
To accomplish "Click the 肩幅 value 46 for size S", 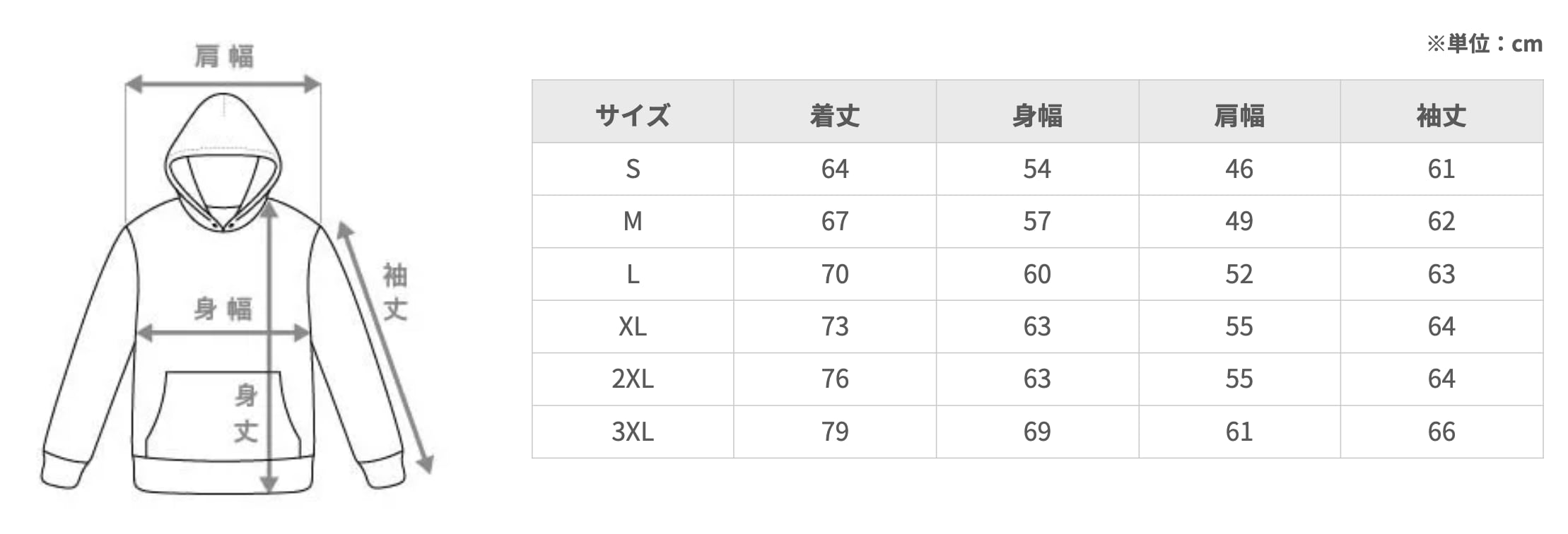I will click(1239, 169).
